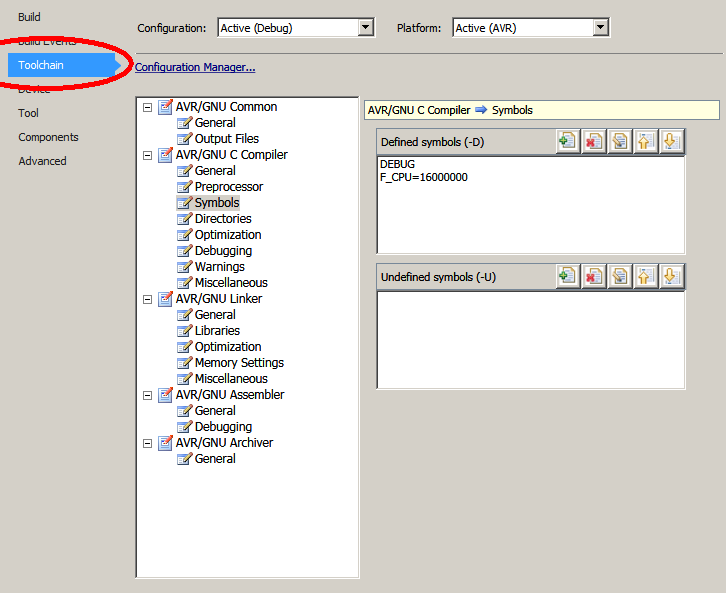Collapse the AVR/GNU Archiver tree node

coord(147,443)
